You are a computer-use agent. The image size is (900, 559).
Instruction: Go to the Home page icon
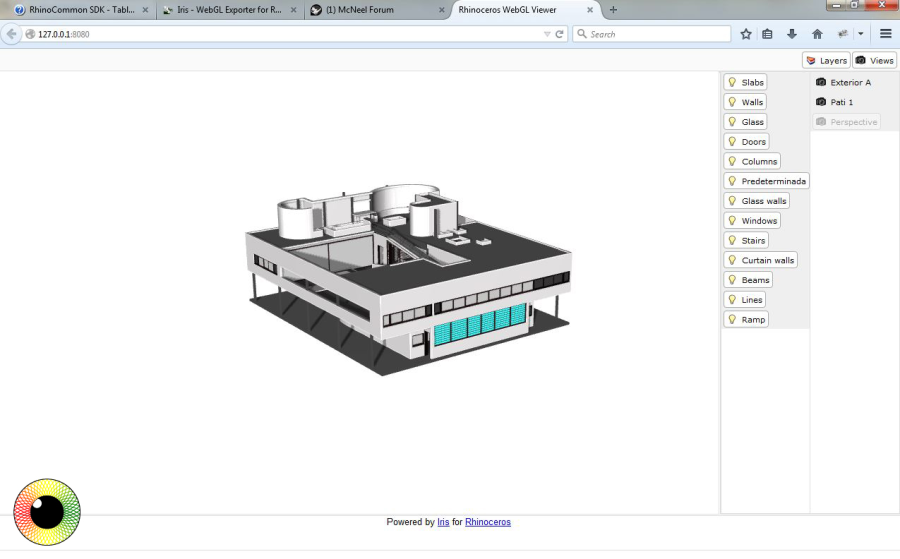point(817,34)
